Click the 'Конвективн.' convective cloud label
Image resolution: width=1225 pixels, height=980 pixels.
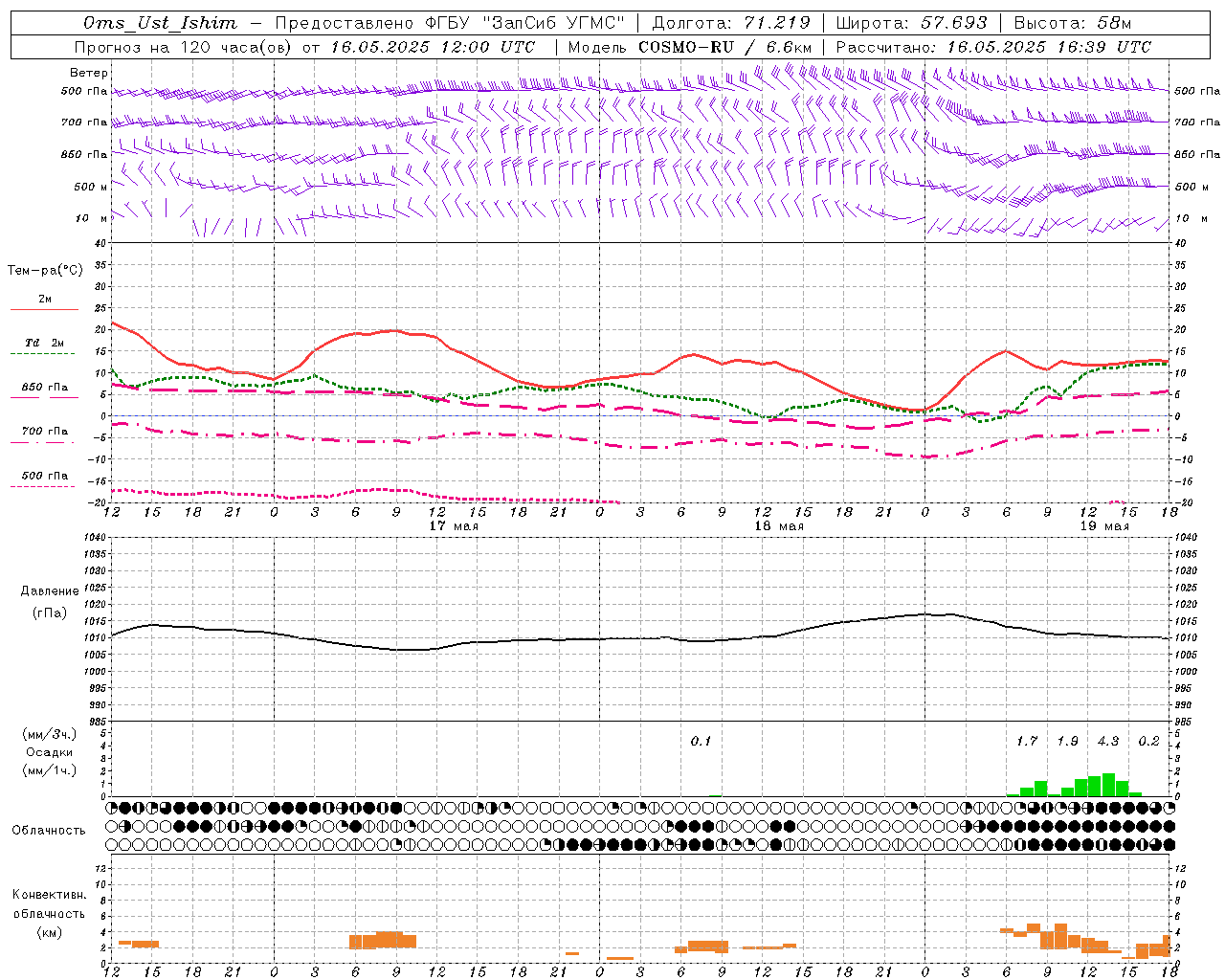click(x=50, y=895)
